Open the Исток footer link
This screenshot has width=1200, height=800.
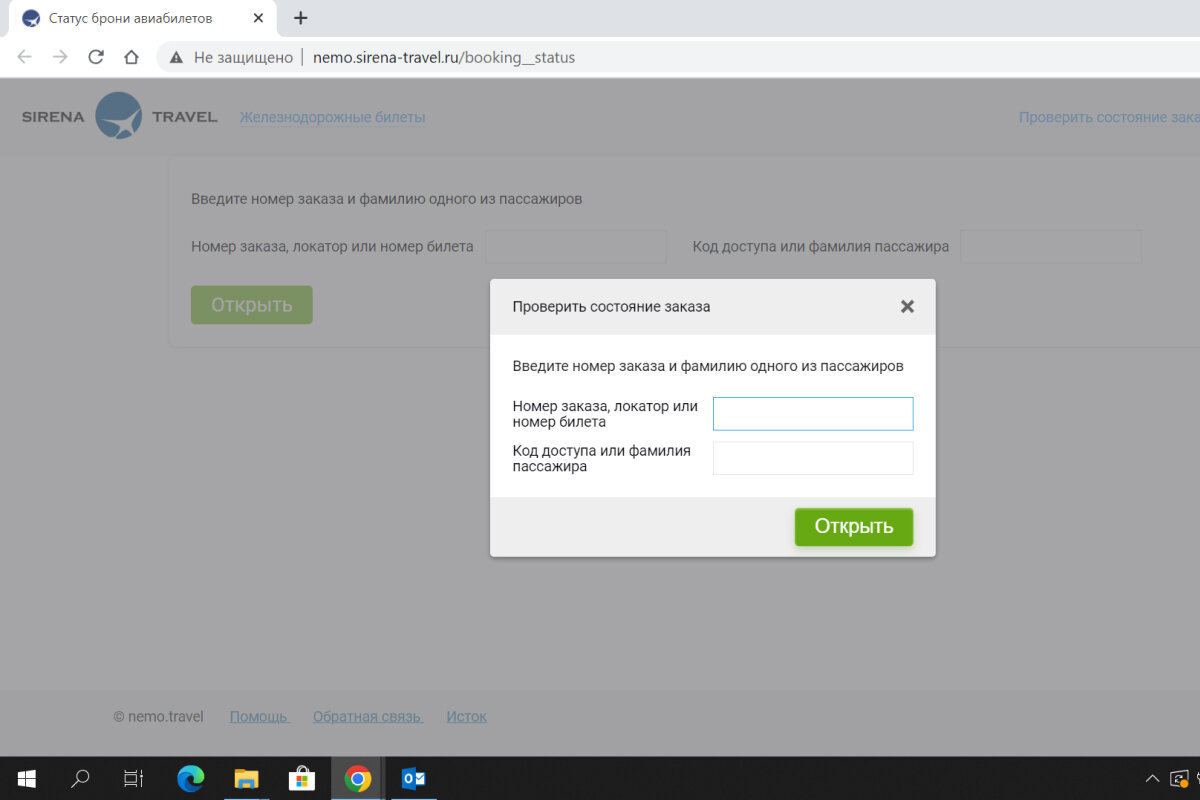coord(466,716)
